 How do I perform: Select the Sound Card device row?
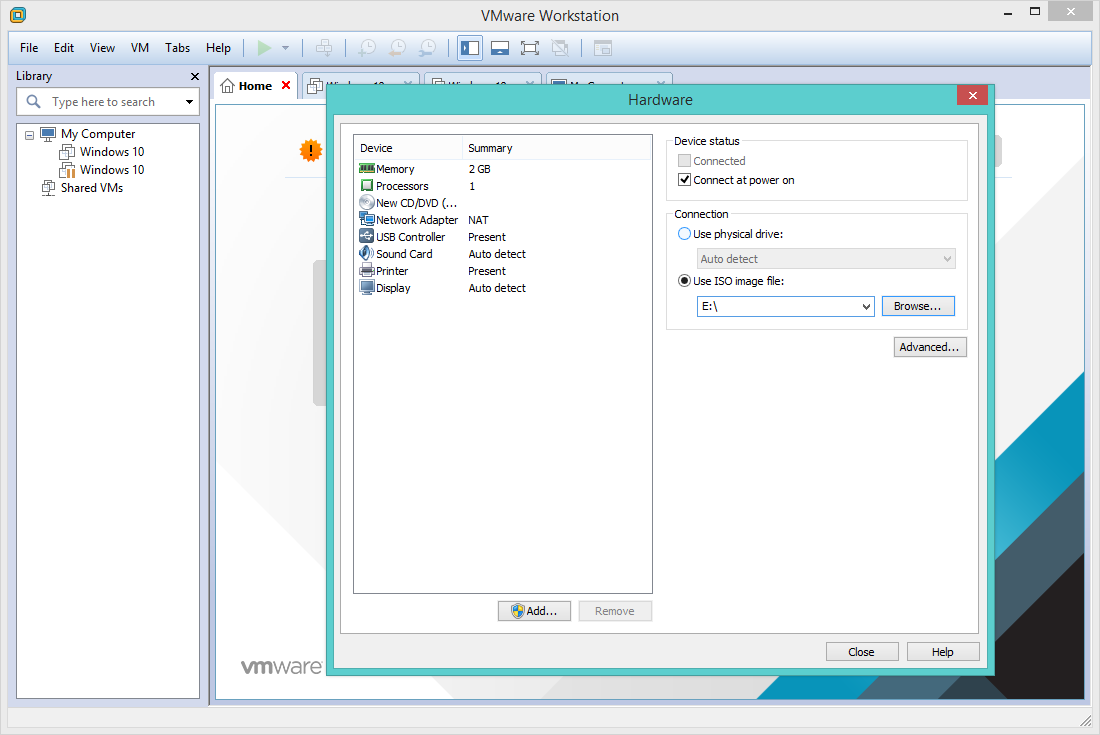point(502,254)
